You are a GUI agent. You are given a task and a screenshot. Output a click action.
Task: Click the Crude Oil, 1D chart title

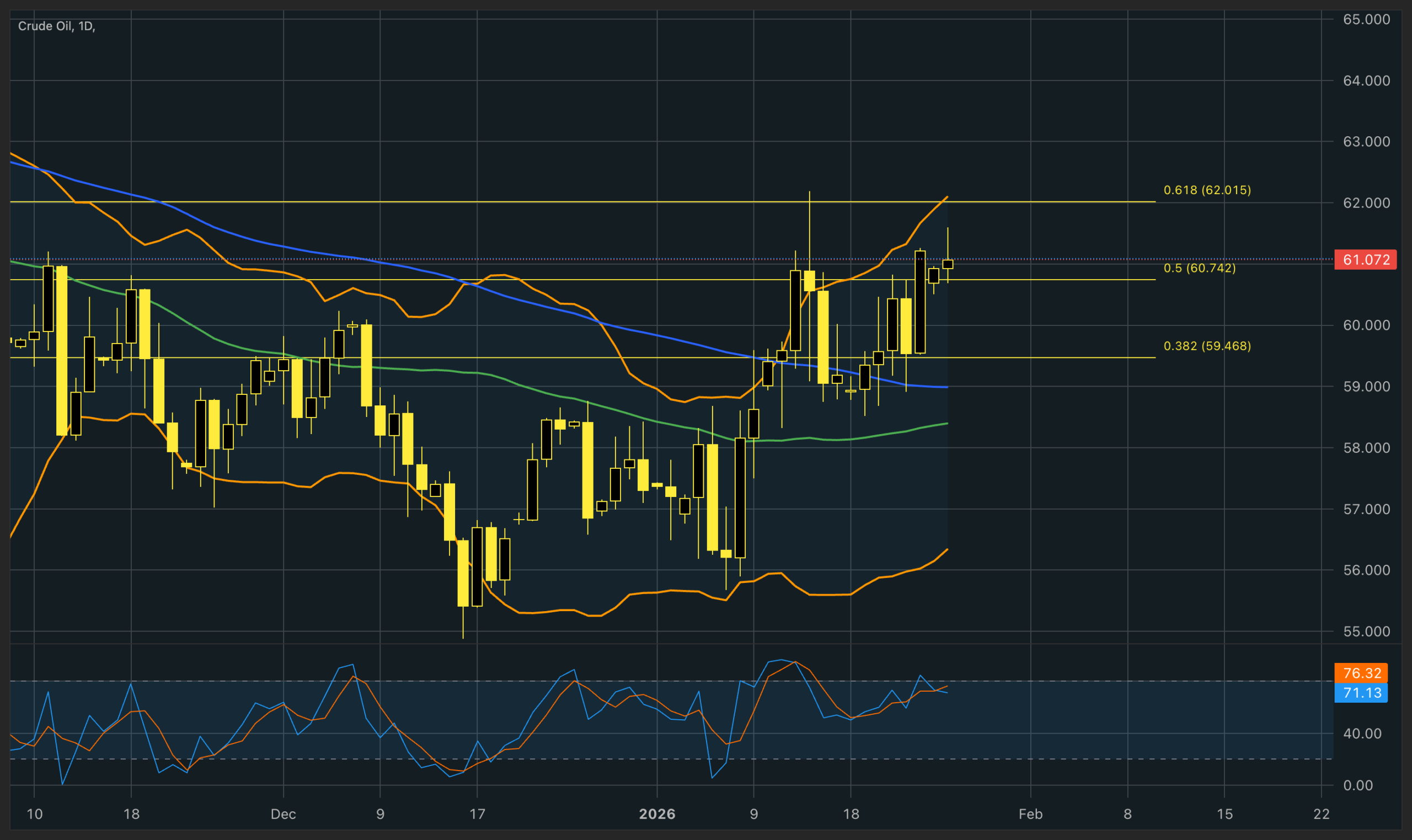pyautogui.click(x=56, y=26)
